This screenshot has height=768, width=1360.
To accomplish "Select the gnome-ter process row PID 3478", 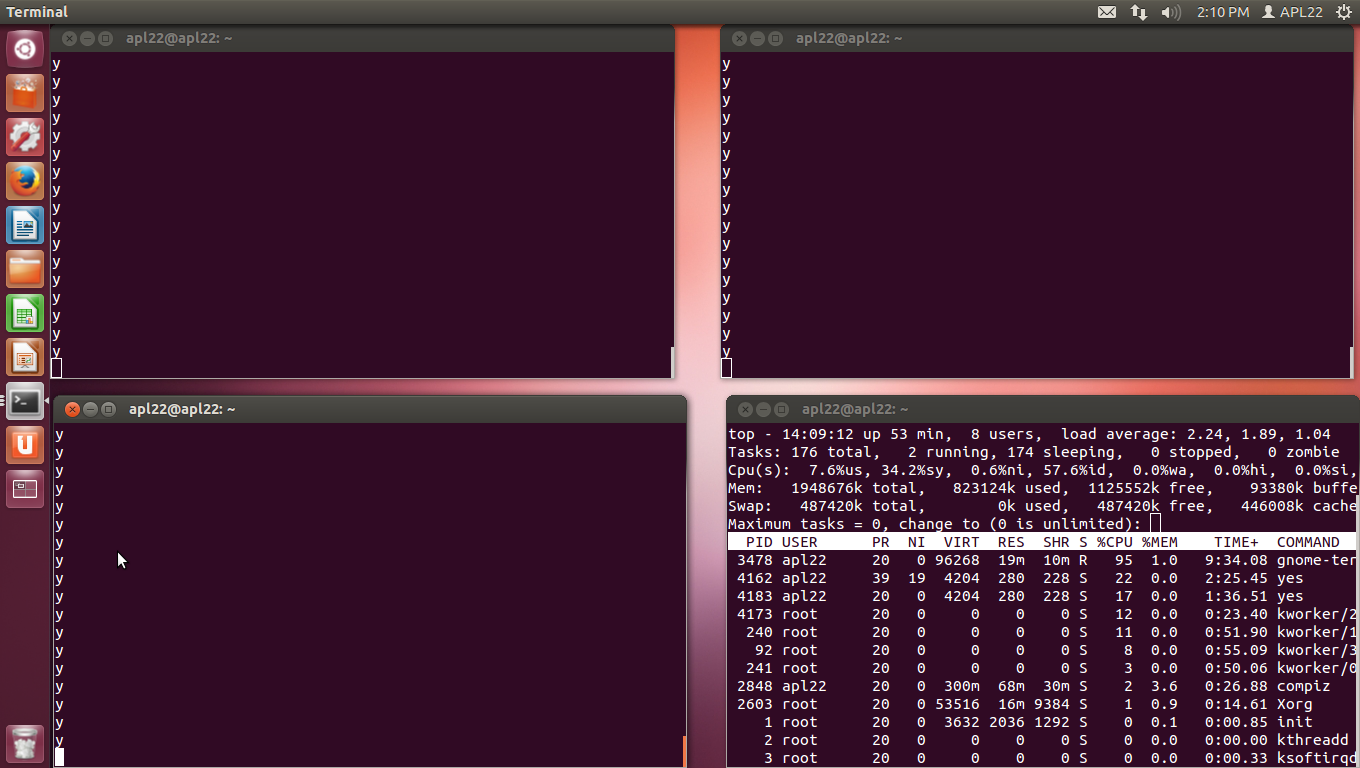I will [x=1043, y=560].
